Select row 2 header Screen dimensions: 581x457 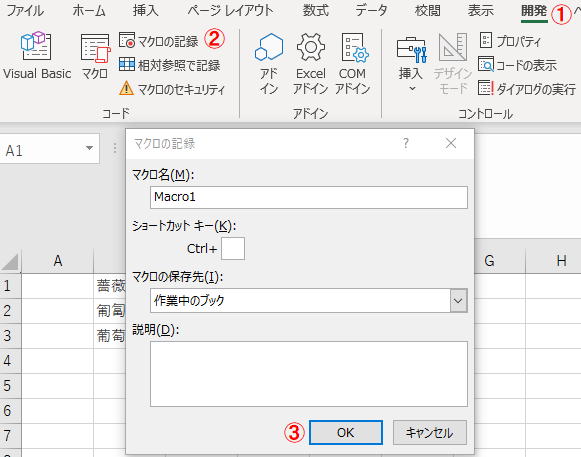10,311
